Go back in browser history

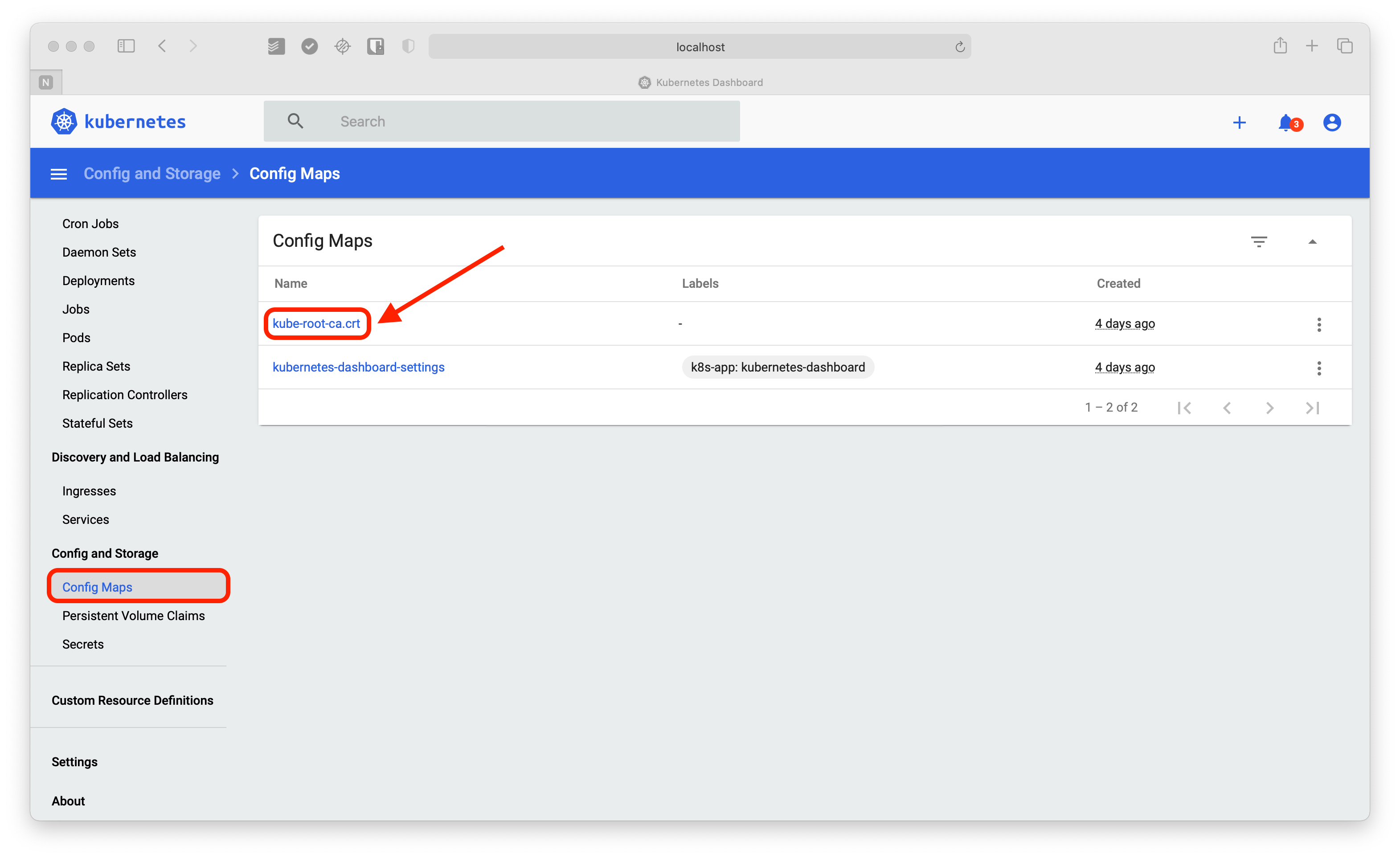(x=162, y=46)
